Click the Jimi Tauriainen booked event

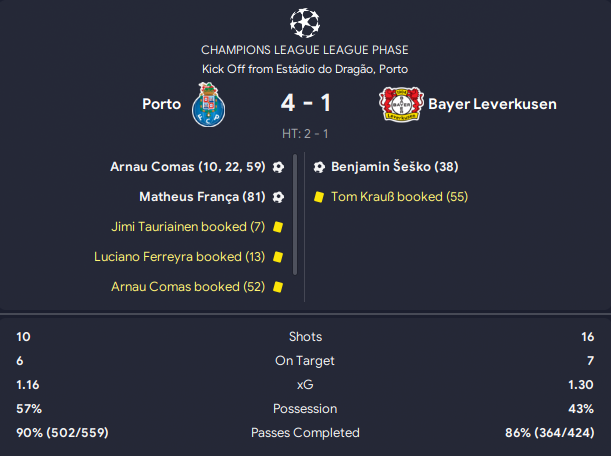click(187, 227)
